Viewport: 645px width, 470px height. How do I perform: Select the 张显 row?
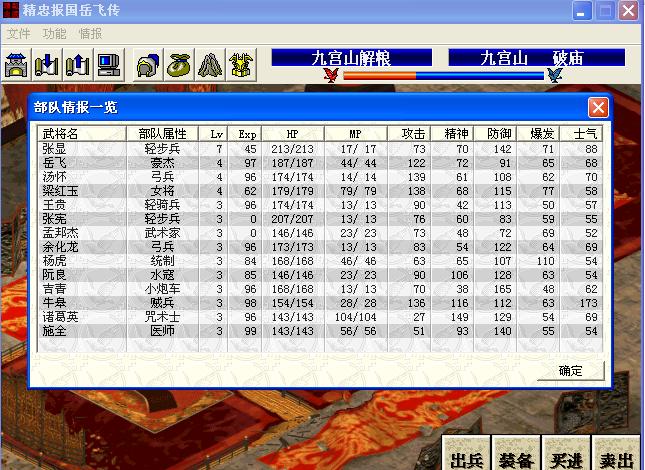320,149
